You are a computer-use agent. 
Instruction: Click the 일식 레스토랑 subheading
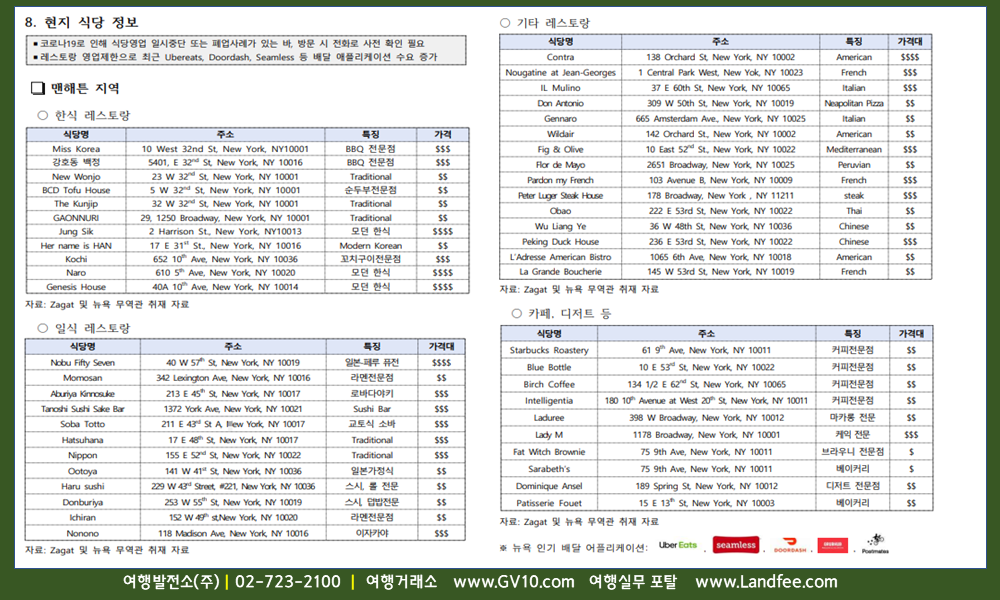pyautogui.click(x=92, y=328)
